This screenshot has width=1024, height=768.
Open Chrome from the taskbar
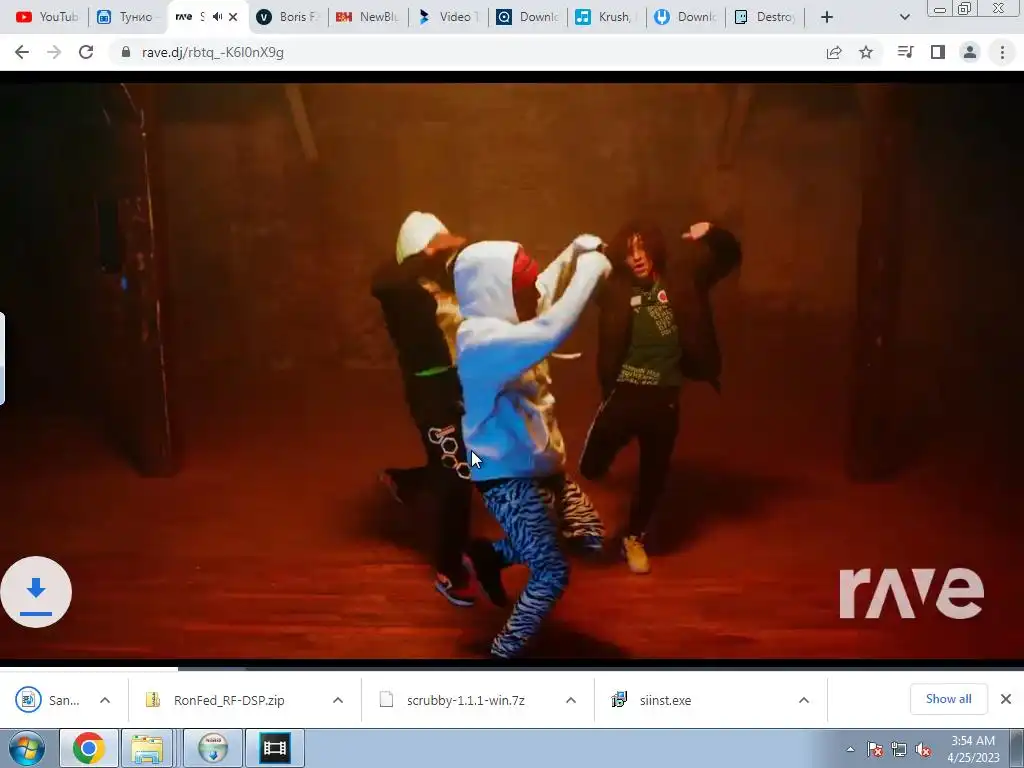point(89,748)
